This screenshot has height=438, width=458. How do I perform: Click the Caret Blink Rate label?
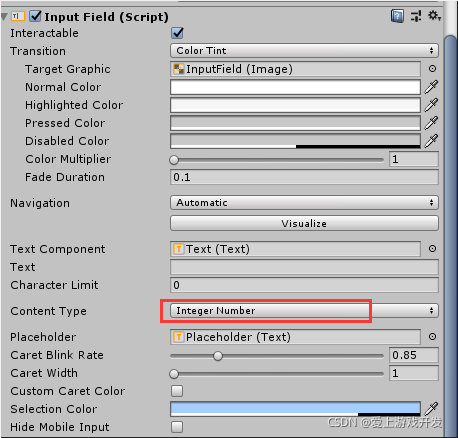tap(57, 355)
